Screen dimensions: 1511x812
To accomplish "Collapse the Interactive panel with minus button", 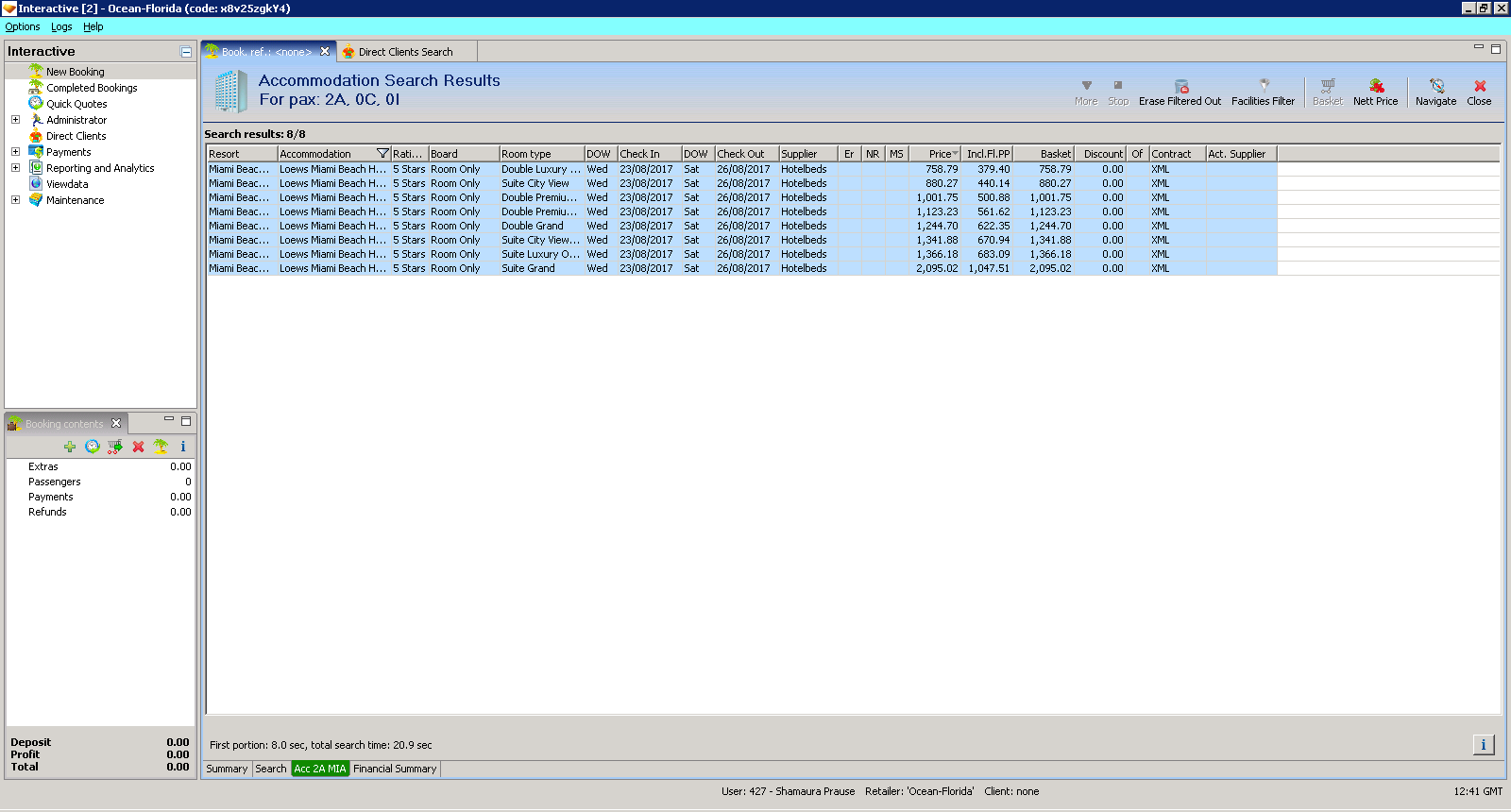I will click(x=186, y=52).
